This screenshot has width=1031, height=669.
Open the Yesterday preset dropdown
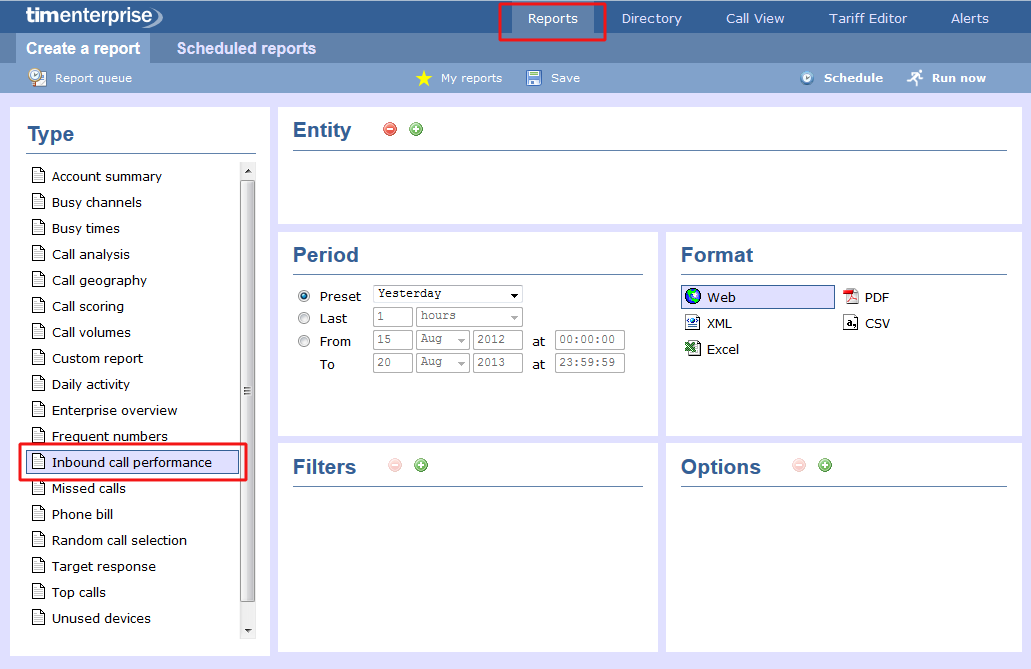[x=447, y=293]
